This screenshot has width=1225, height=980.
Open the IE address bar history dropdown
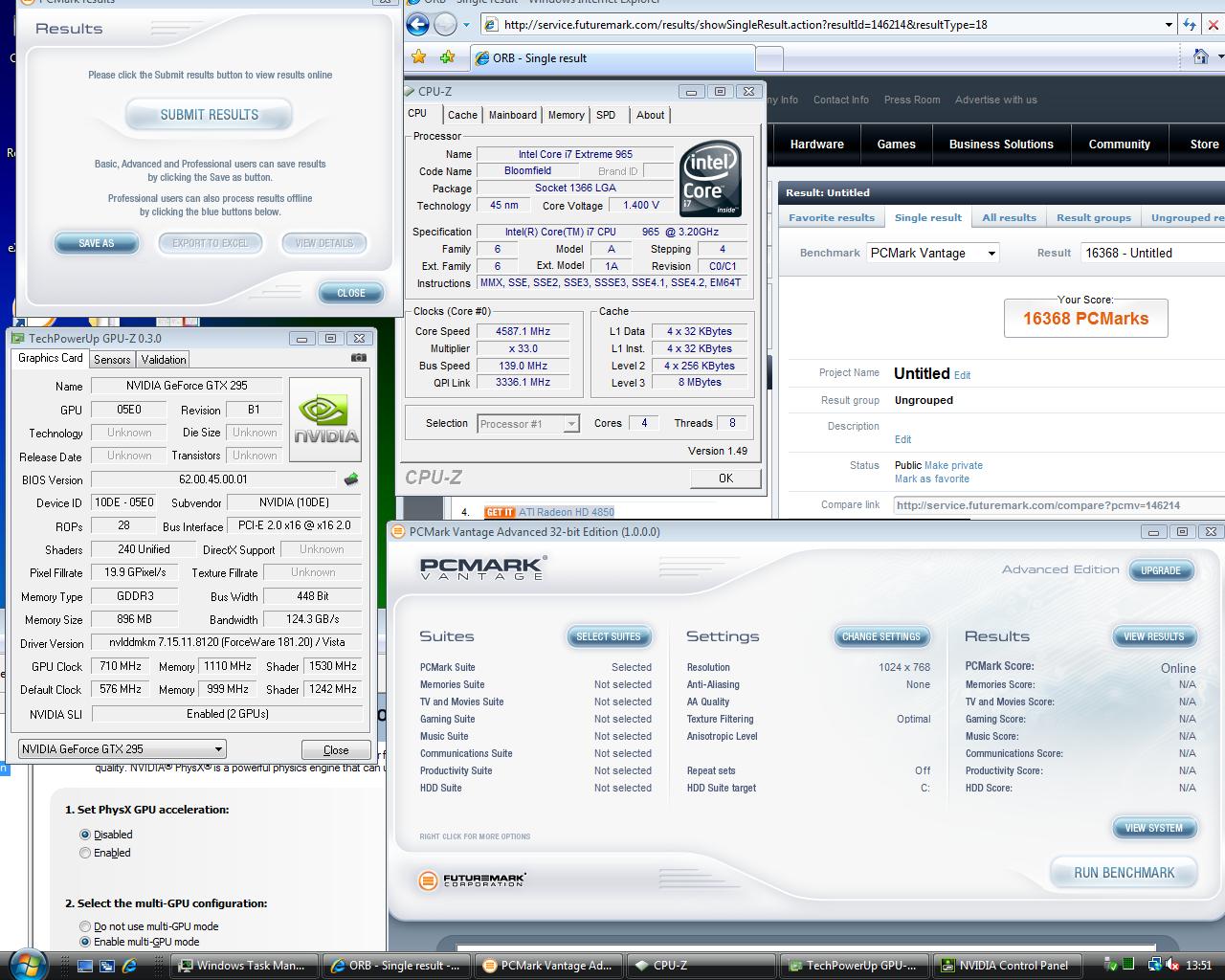(x=1169, y=25)
